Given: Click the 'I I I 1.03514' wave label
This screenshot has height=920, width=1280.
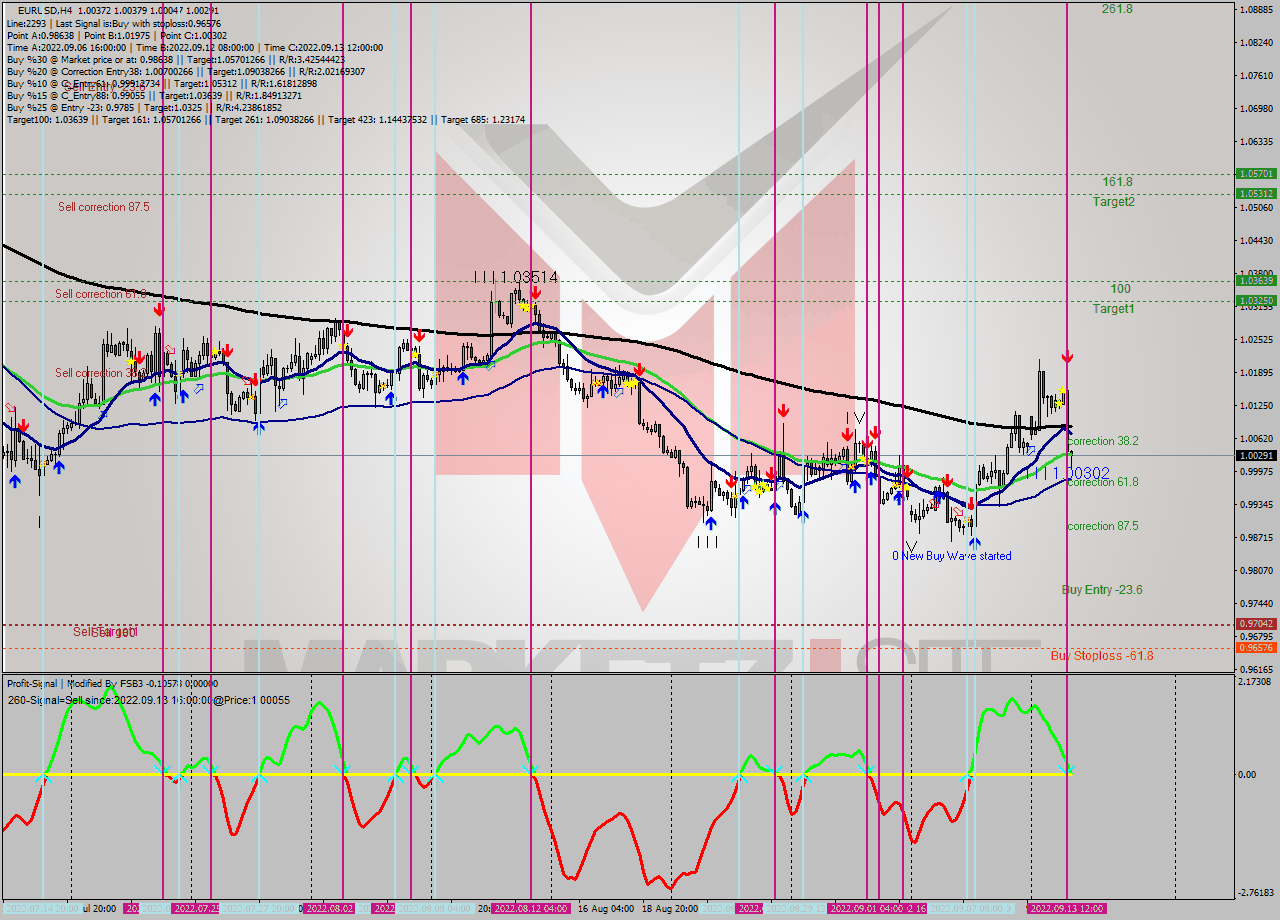Looking at the screenshot, I should [x=515, y=276].
